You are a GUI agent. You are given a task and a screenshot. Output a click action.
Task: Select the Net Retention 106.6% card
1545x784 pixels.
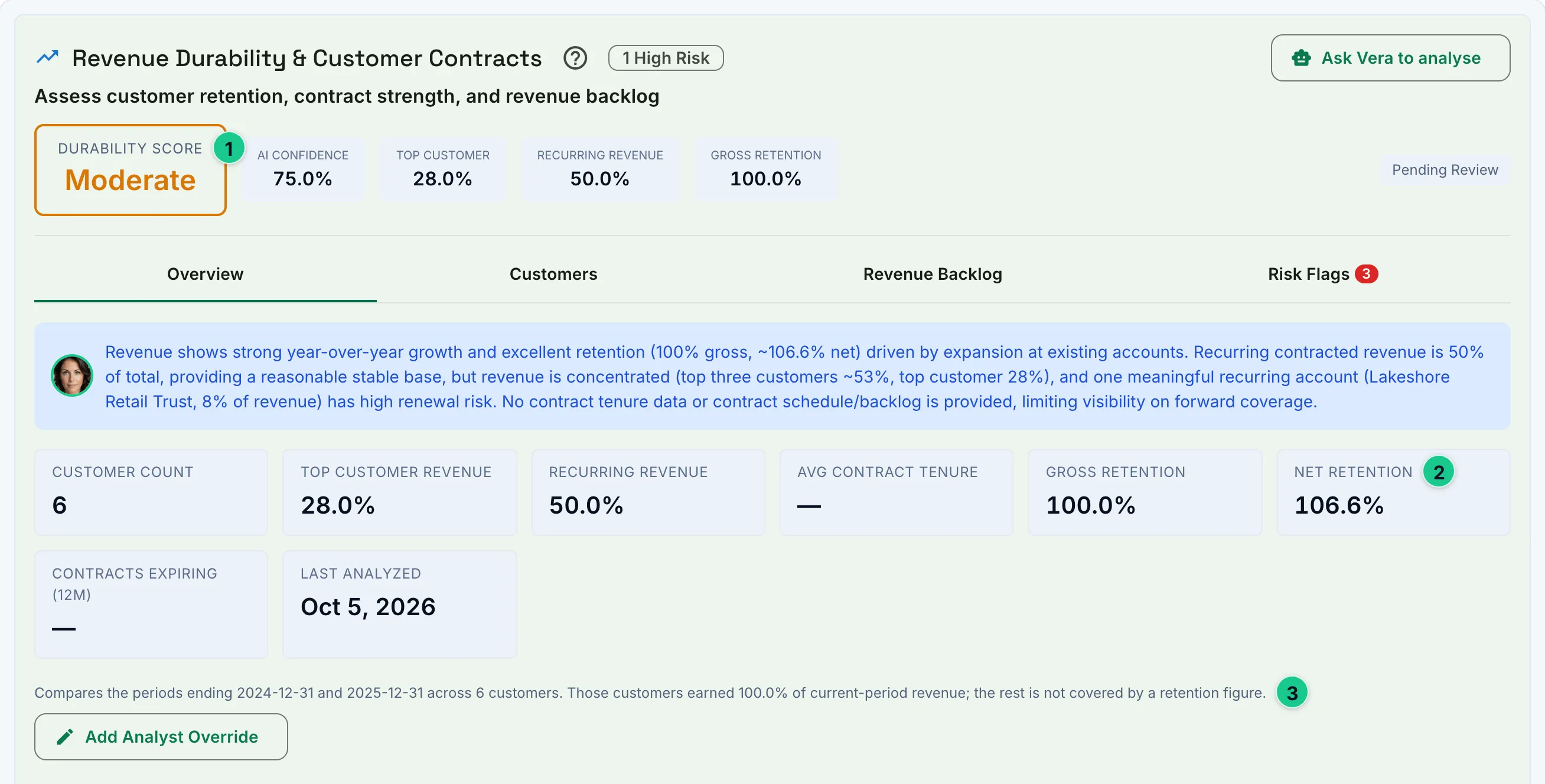point(1393,492)
